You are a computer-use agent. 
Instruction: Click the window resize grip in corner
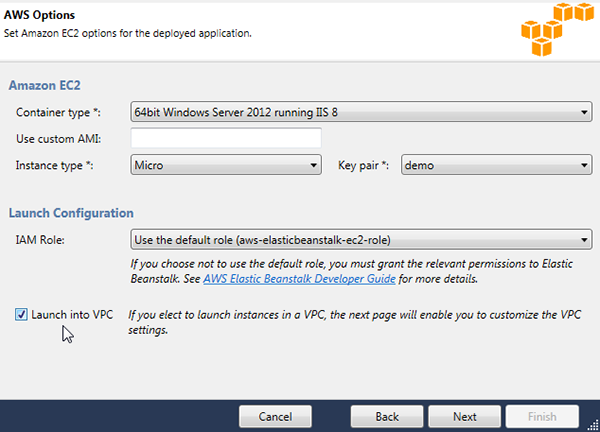coord(593,425)
